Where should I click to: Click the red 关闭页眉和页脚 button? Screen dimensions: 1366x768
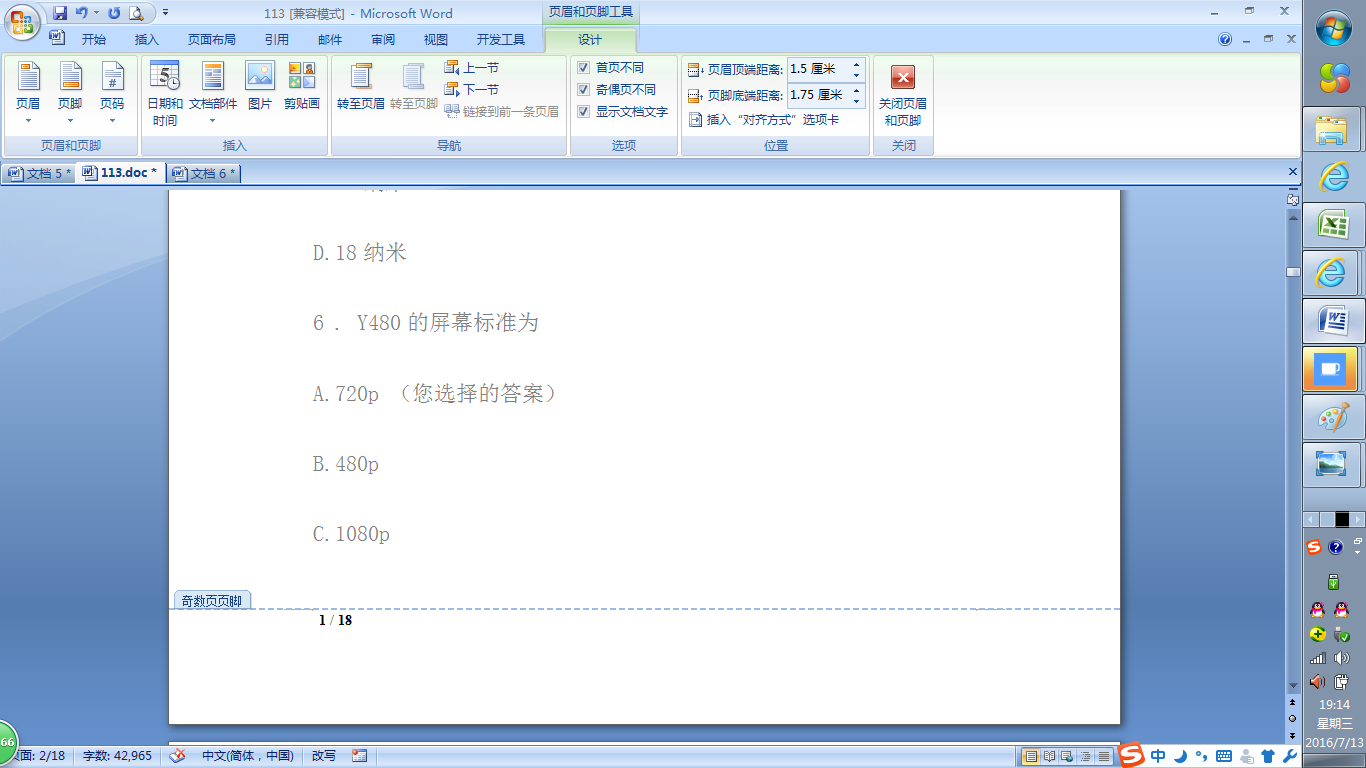pos(903,96)
